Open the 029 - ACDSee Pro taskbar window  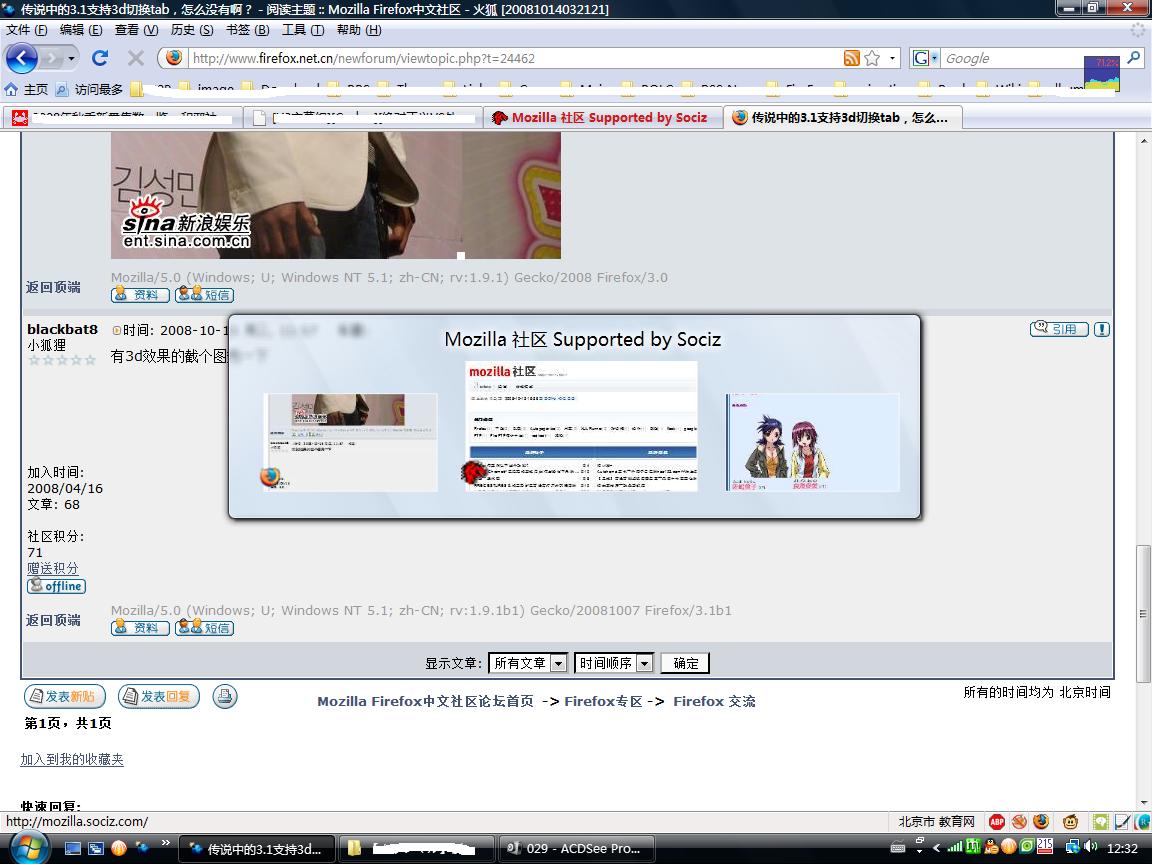[575, 849]
